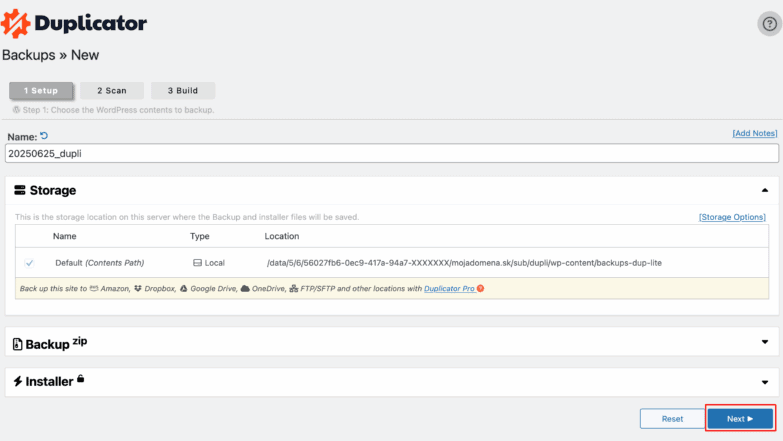Click the Storage heading text
Screen dimensions: 783x441
(x=53, y=190)
